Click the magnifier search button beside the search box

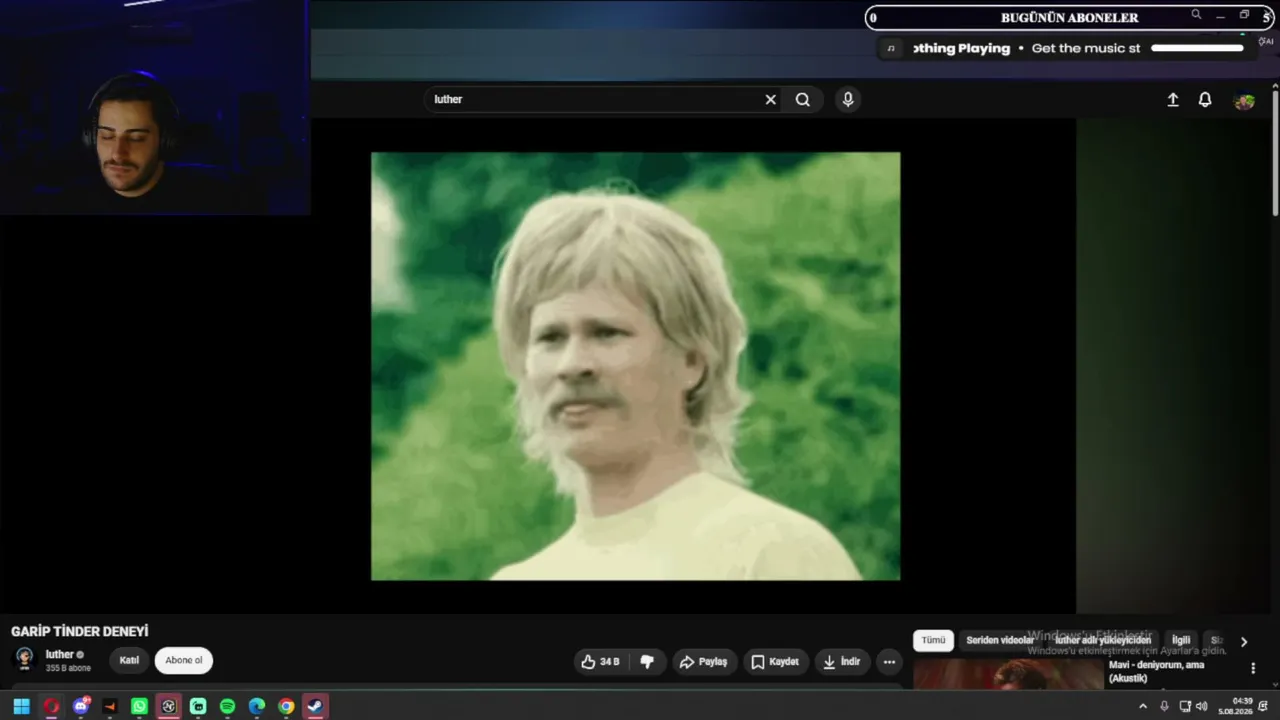(802, 100)
